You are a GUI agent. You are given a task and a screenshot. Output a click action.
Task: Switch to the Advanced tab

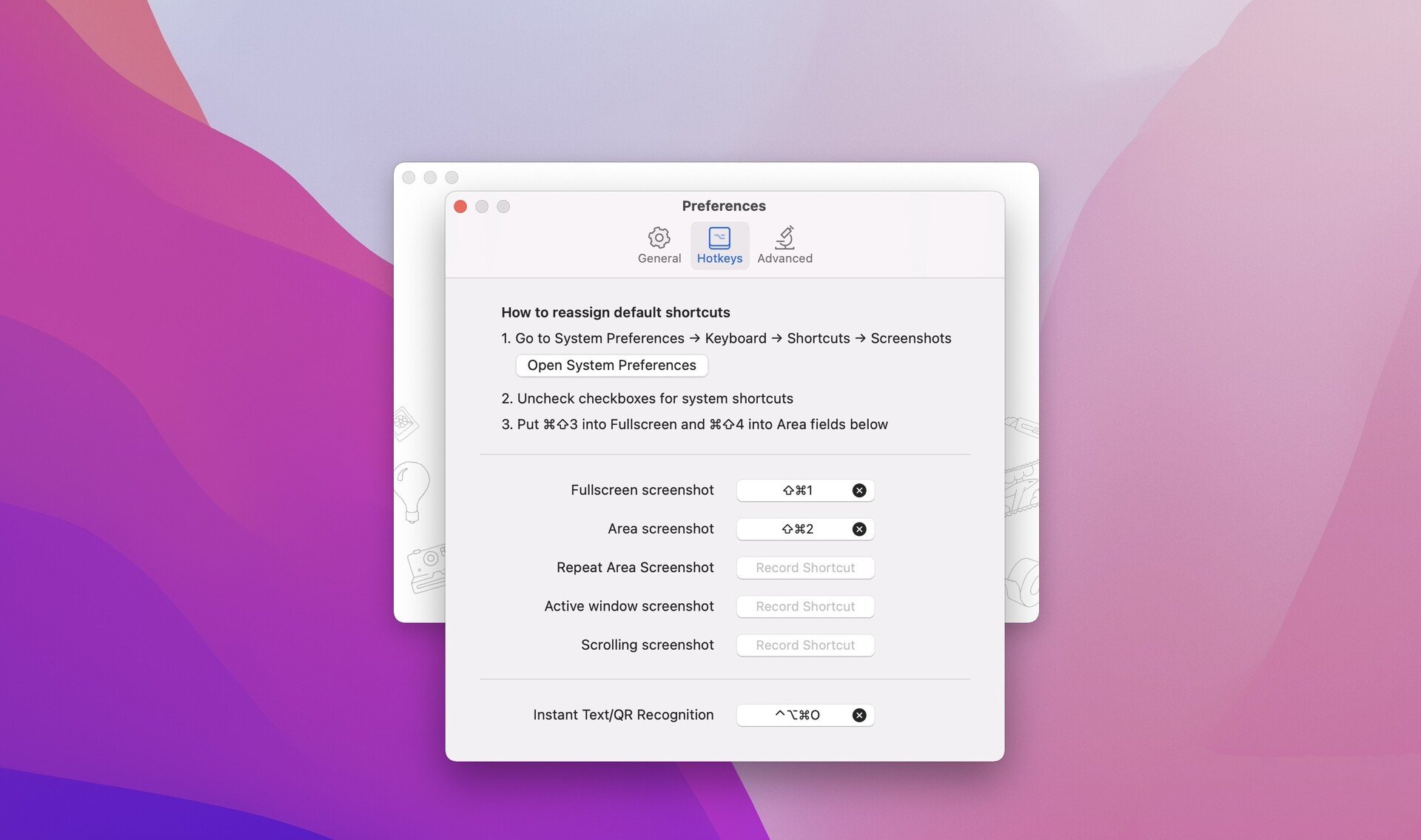[785, 246]
